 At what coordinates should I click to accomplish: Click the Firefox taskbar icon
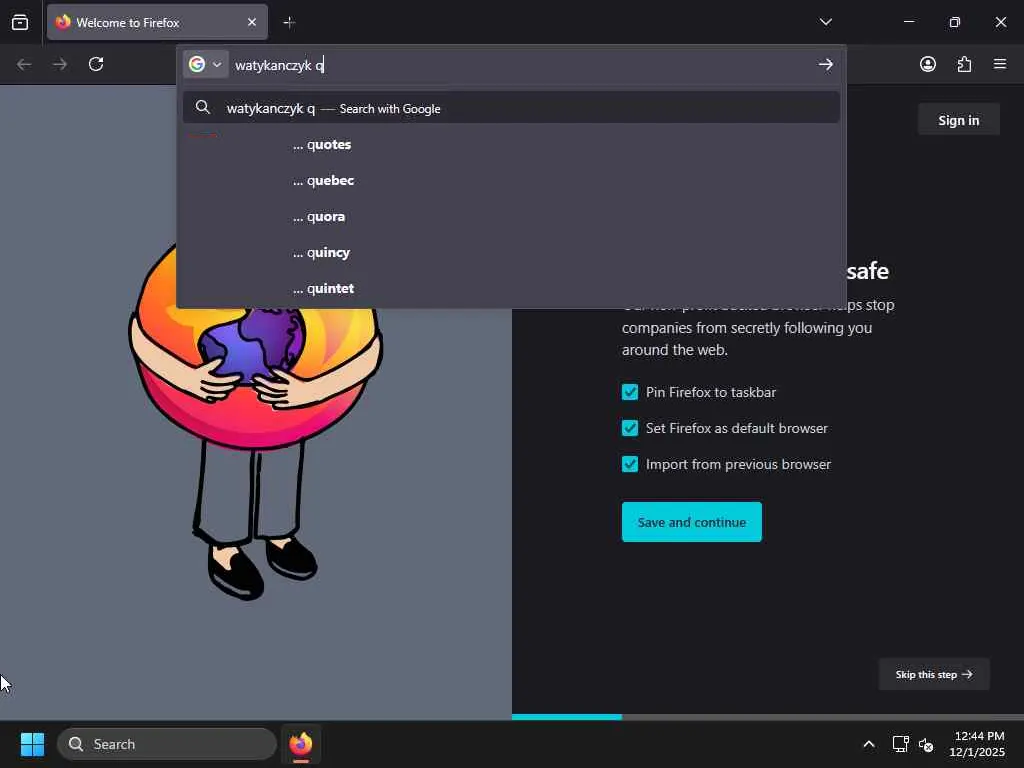click(300, 744)
